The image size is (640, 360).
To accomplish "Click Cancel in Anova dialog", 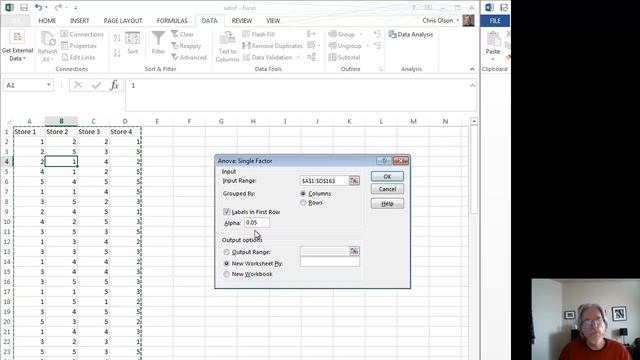I will pyautogui.click(x=387, y=189).
